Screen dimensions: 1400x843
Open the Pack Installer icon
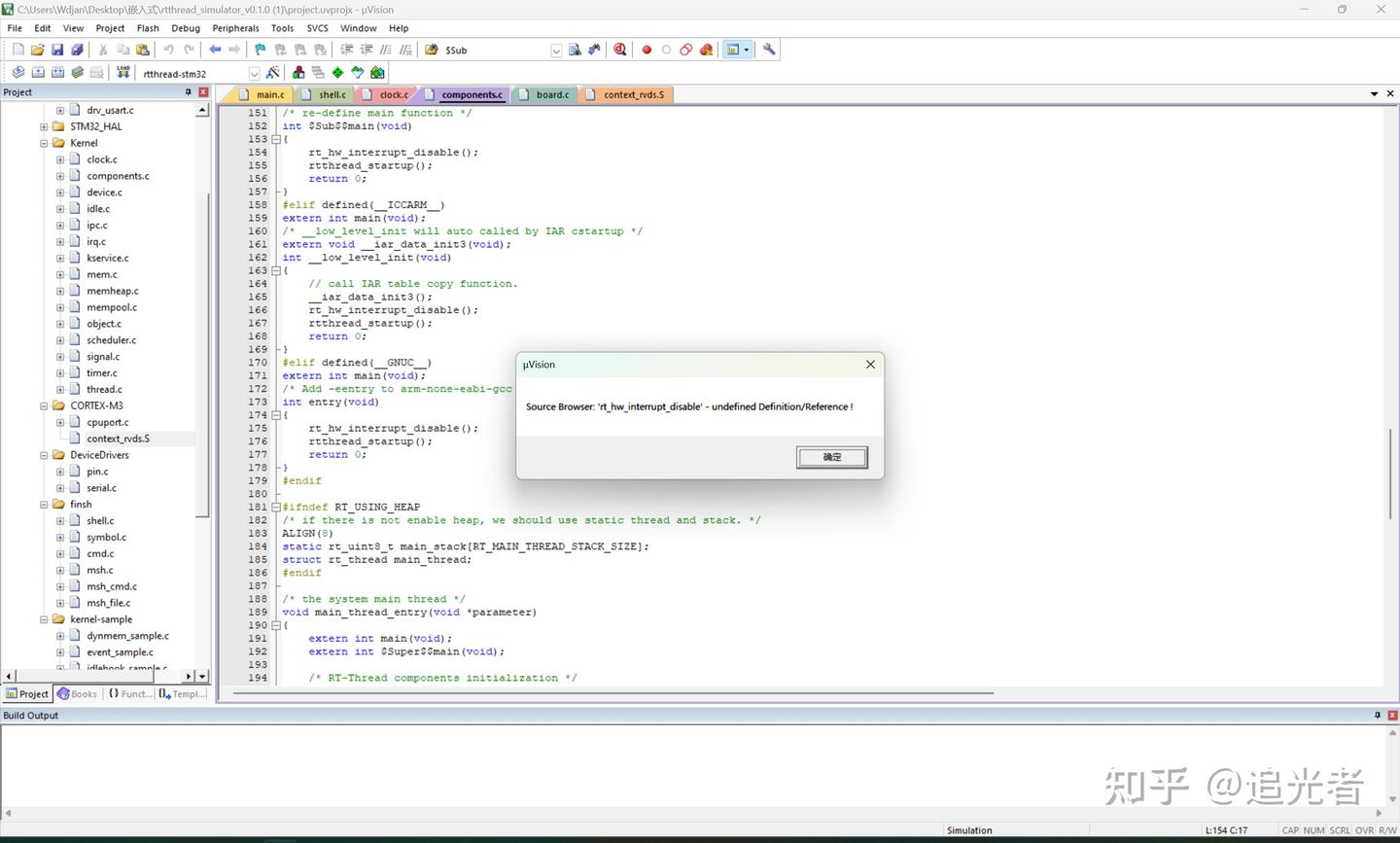tap(377, 73)
